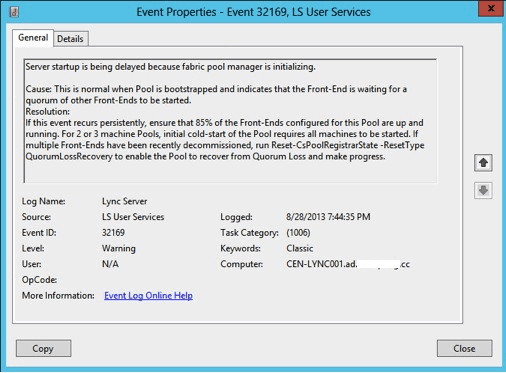Click the event viewer icon in title bar
Image resolution: width=506 pixels, height=373 pixels.
[14, 12]
